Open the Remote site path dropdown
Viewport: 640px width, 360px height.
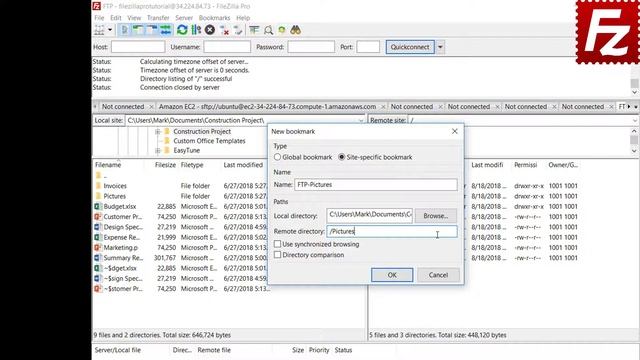(635, 120)
